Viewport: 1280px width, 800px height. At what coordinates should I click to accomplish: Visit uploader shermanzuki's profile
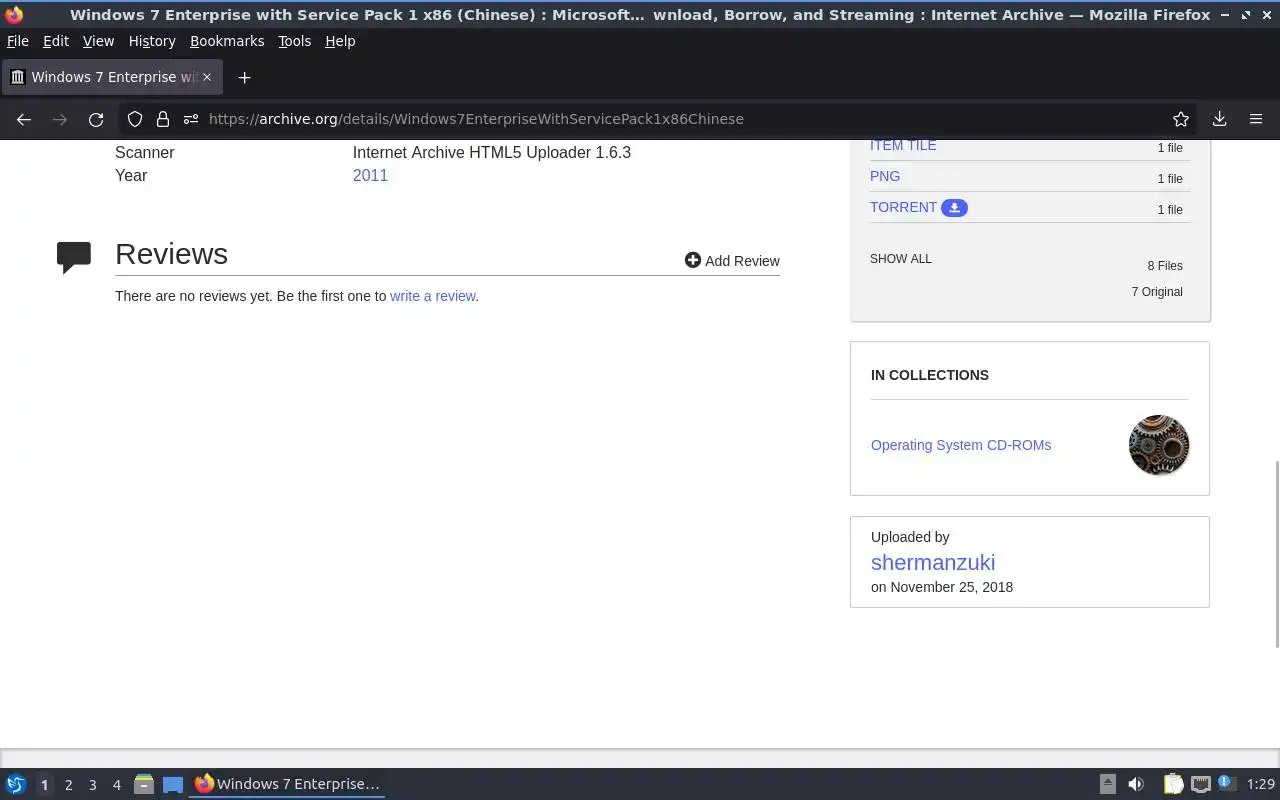point(933,562)
